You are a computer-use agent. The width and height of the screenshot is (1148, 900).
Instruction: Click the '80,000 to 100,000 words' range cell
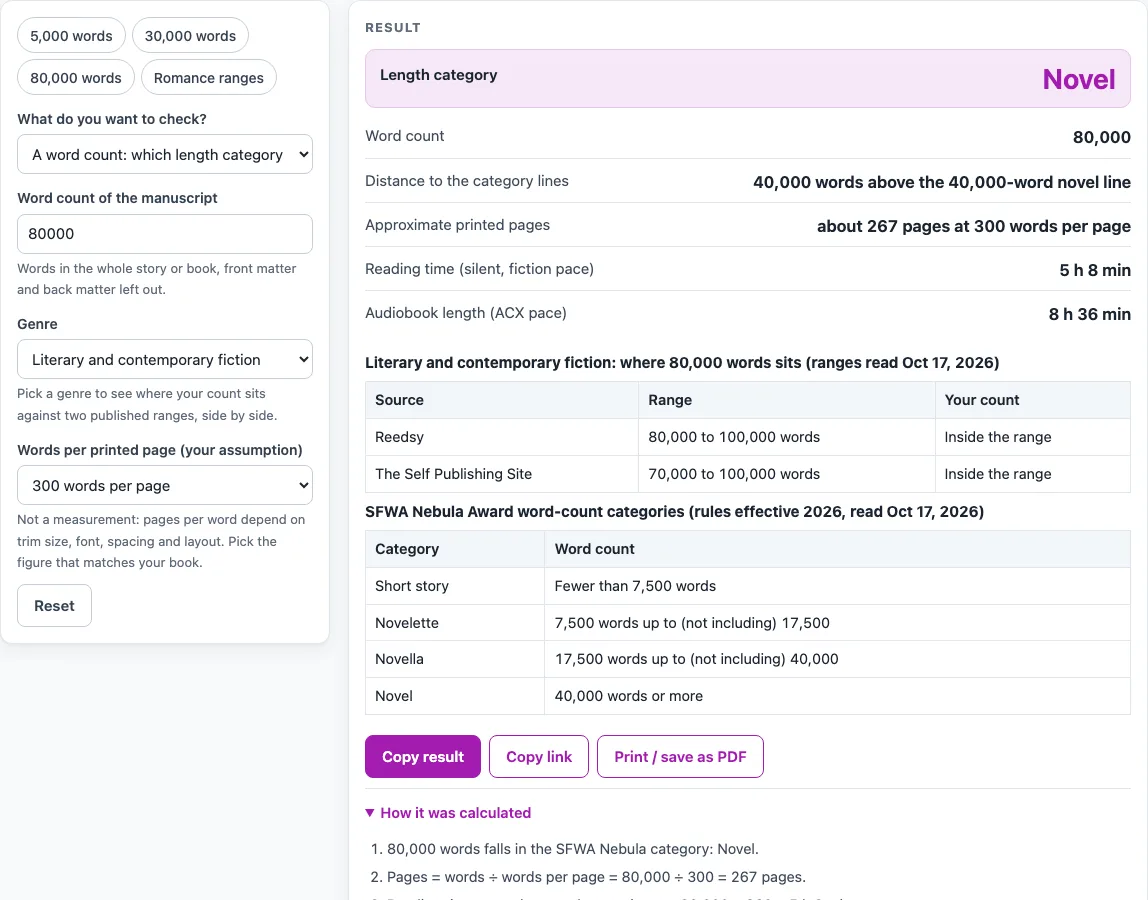coord(787,437)
